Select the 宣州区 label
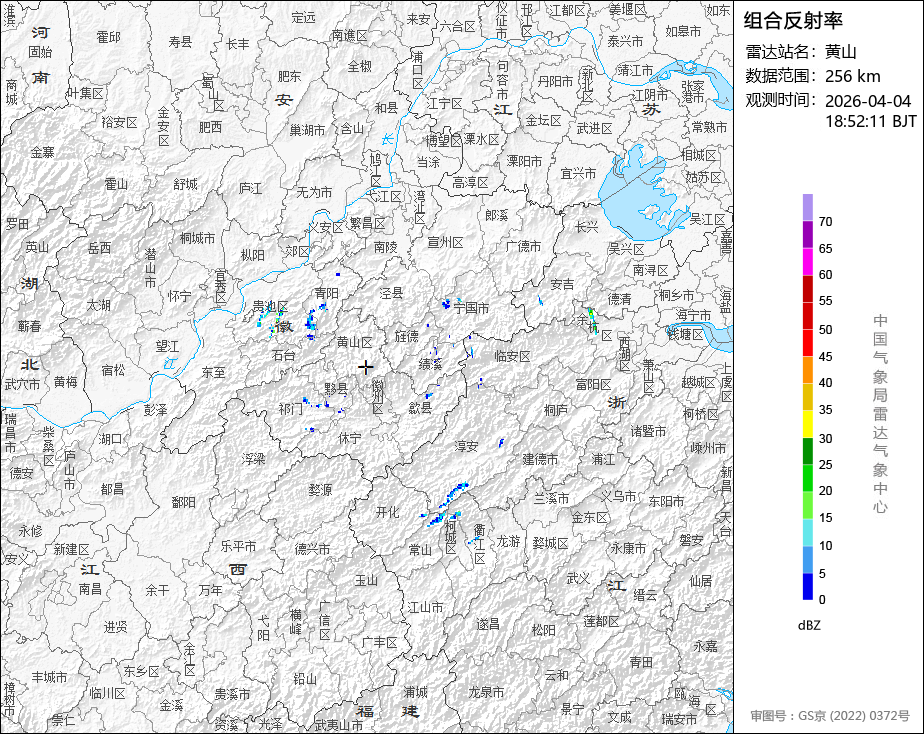The width and height of the screenshot is (924, 734). tap(445, 242)
